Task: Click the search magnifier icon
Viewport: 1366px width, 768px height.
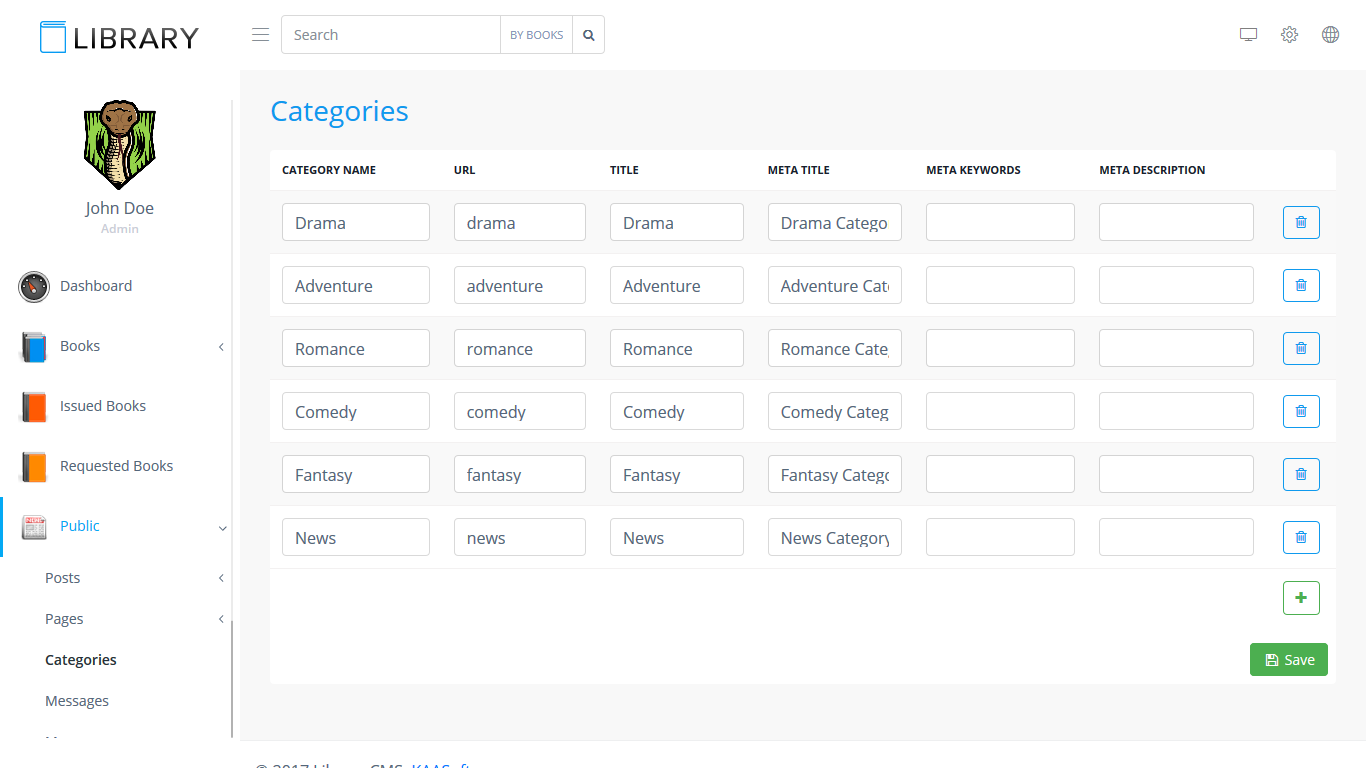Action: point(589,35)
